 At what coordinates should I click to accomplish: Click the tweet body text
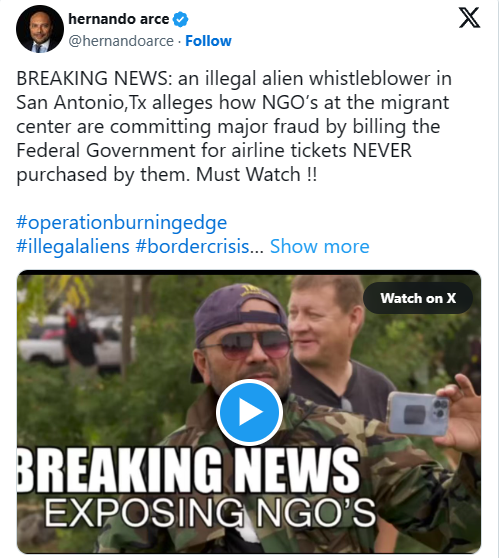point(234,126)
